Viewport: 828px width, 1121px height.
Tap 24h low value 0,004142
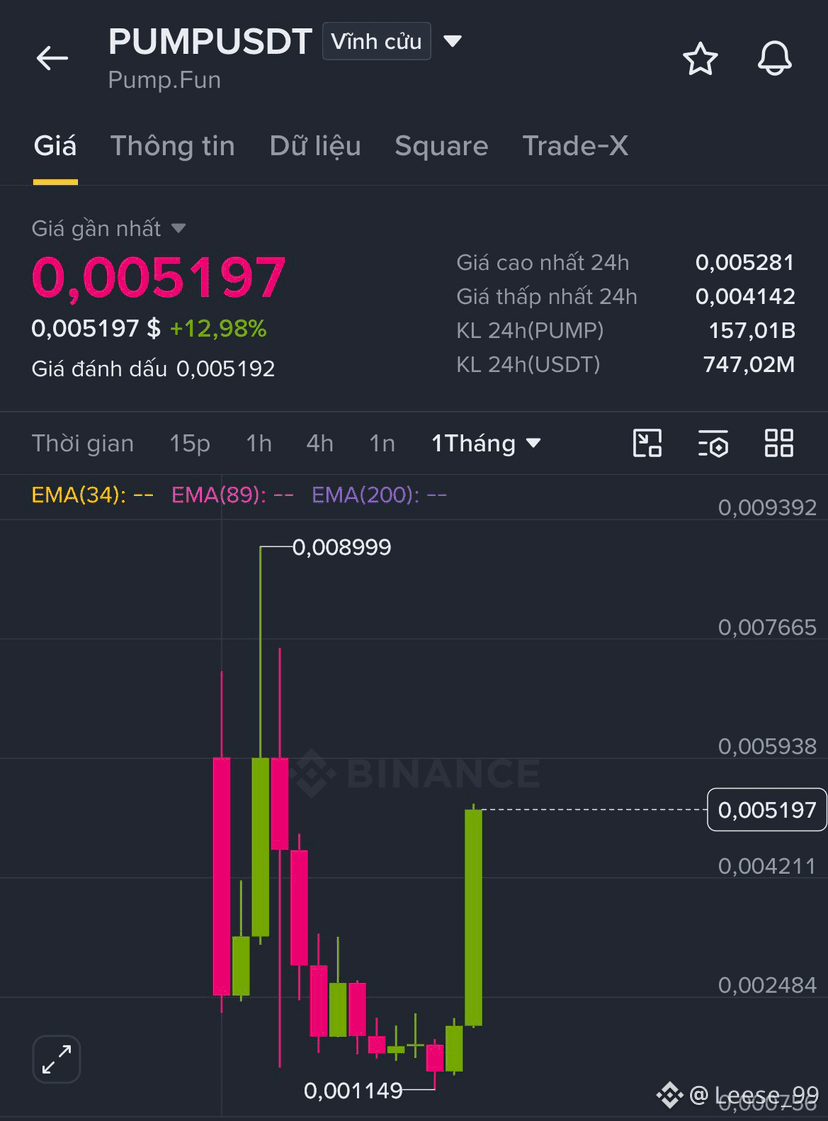point(744,296)
